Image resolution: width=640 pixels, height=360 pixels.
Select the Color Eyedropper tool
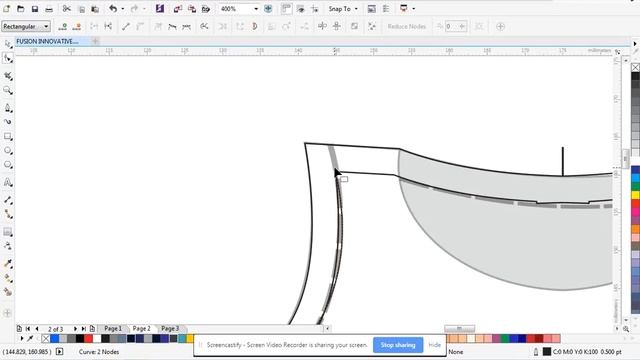click(8, 264)
